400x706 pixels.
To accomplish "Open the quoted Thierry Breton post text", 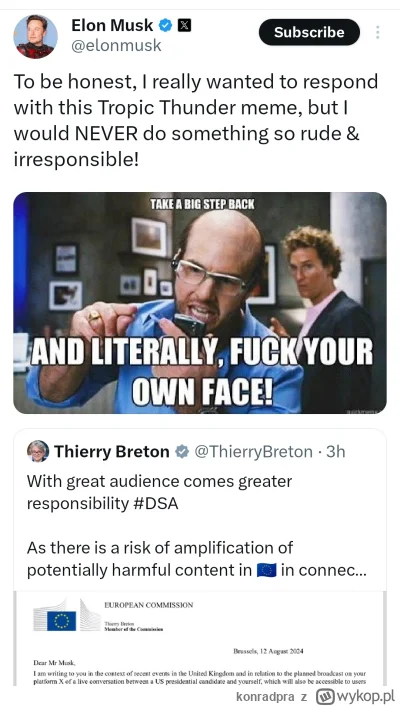I will point(196,526).
